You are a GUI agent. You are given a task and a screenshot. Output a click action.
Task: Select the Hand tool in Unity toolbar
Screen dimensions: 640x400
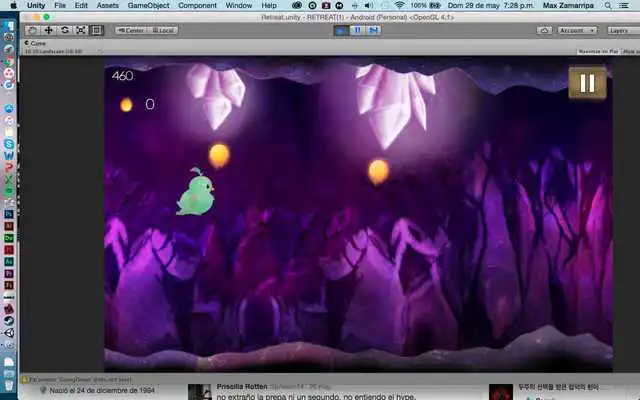point(32,30)
